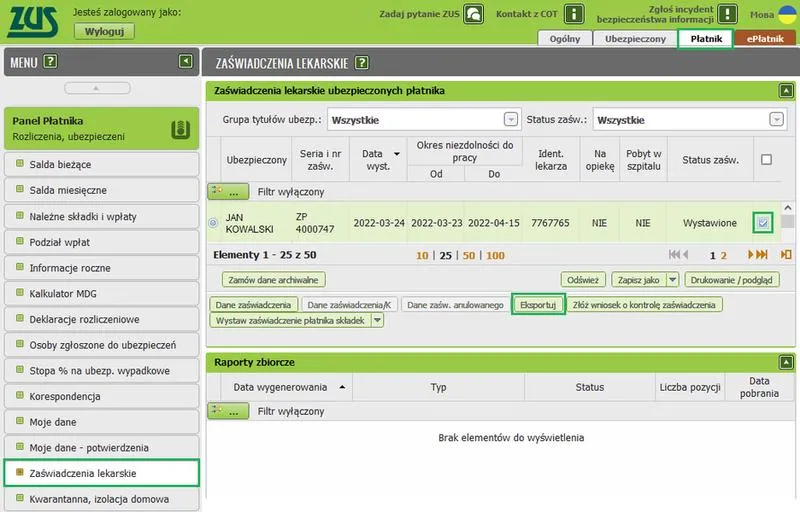The width and height of the screenshot is (800, 512).
Task: Open the Status zaśw. dropdown
Action: 777,119
